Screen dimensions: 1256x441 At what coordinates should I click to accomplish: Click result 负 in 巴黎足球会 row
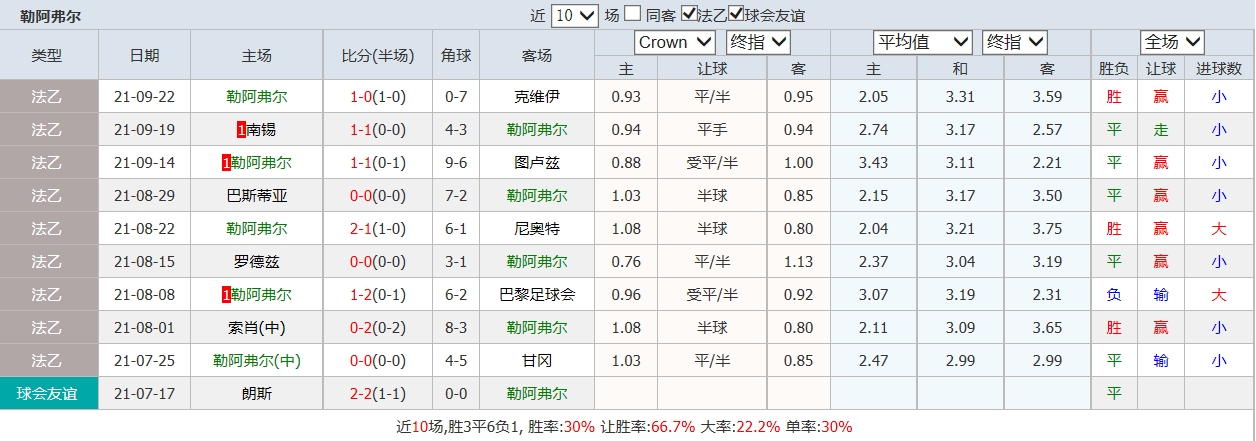(x=1114, y=294)
